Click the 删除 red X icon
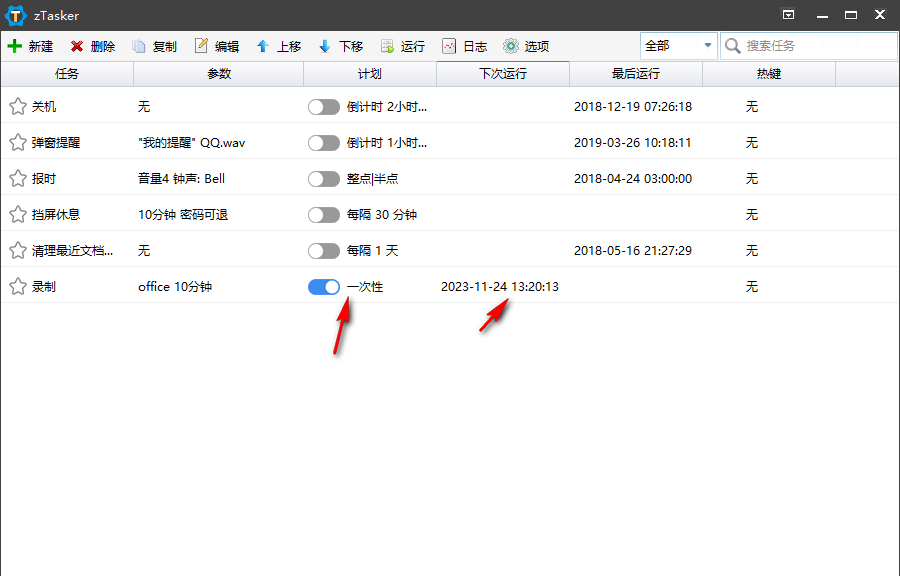Viewport: 900px width, 576px height. (x=77, y=46)
